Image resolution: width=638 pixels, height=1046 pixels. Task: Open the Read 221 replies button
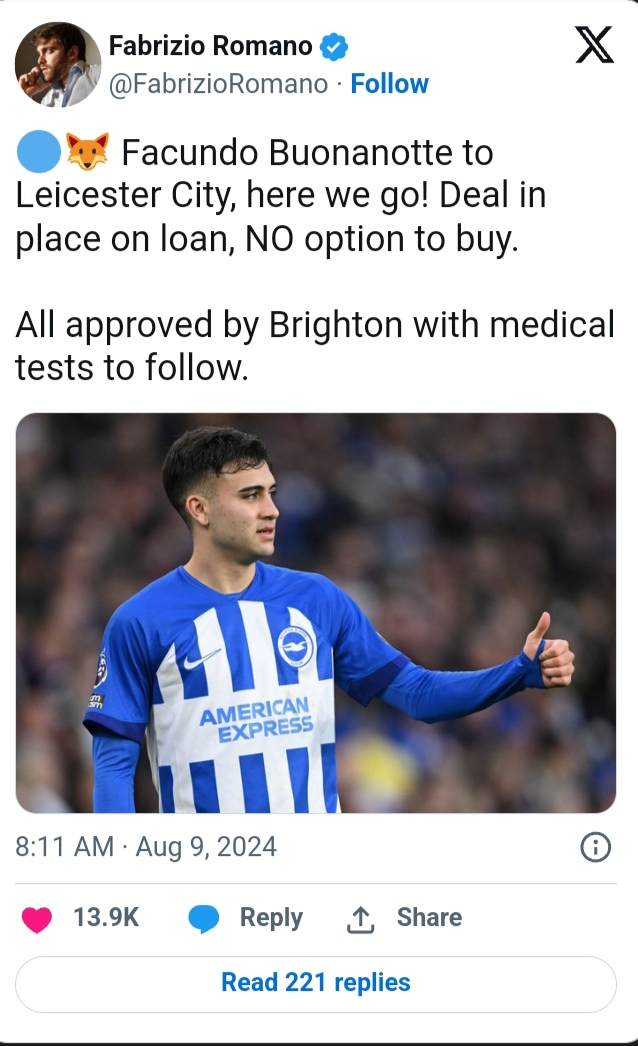316,983
